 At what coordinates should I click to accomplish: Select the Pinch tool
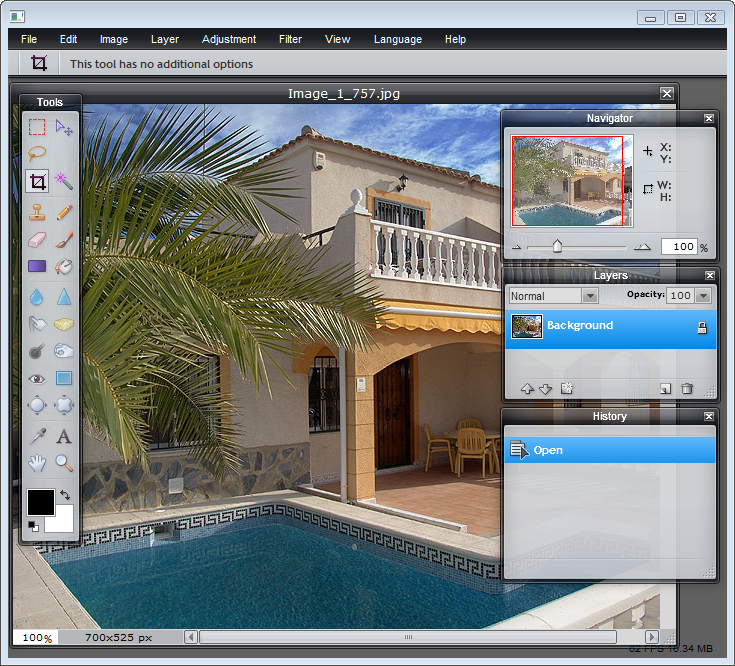64,405
